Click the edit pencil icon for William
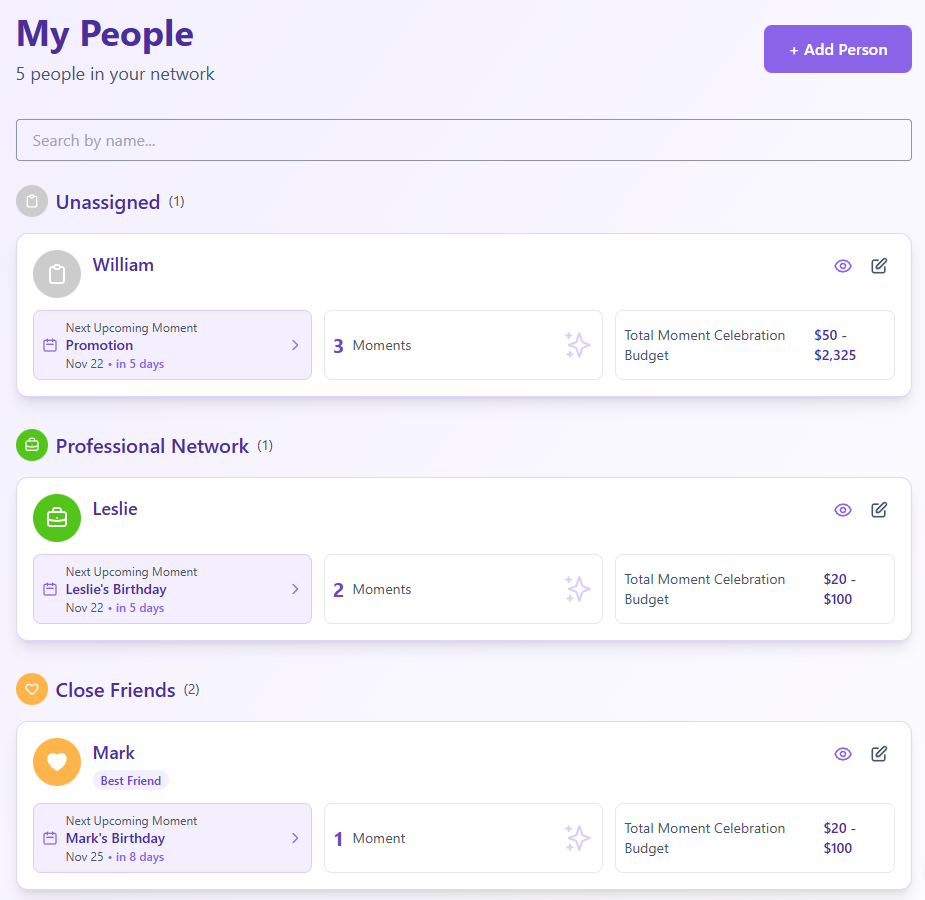 tap(879, 266)
